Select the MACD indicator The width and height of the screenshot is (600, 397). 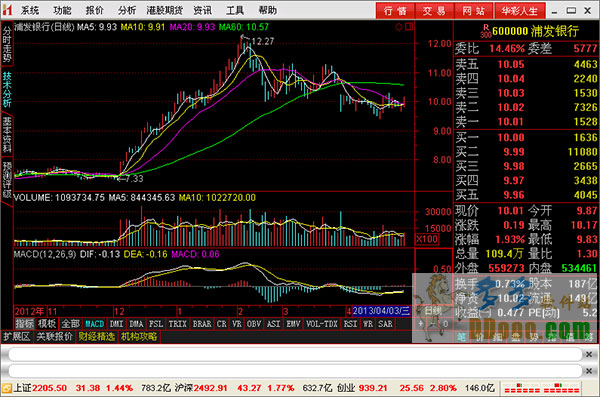click(x=95, y=324)
